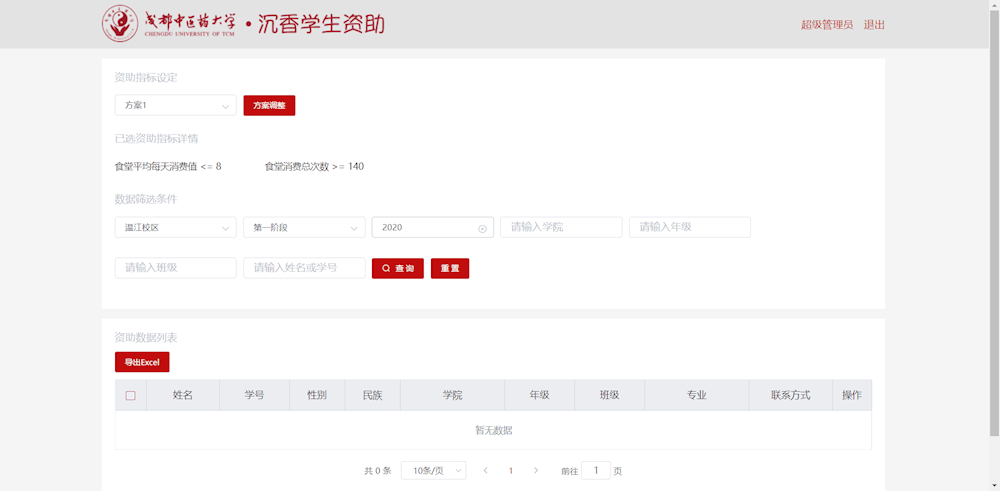Focus the 请输入学院 college input field
Image resolution: width=1000 pixels, height=491 pixels.
tap(561, 227)
